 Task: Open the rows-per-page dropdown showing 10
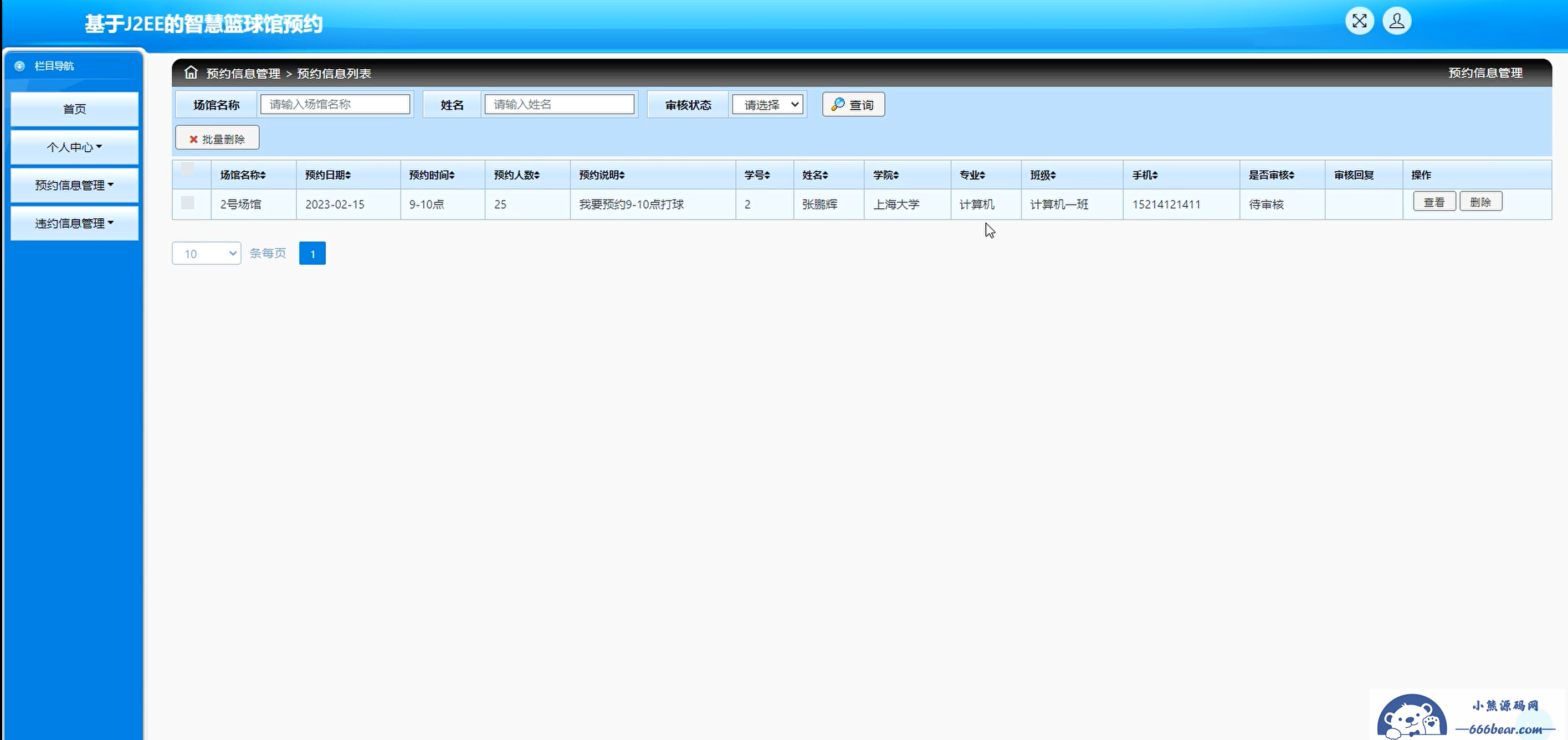click(x=206, y=253)
